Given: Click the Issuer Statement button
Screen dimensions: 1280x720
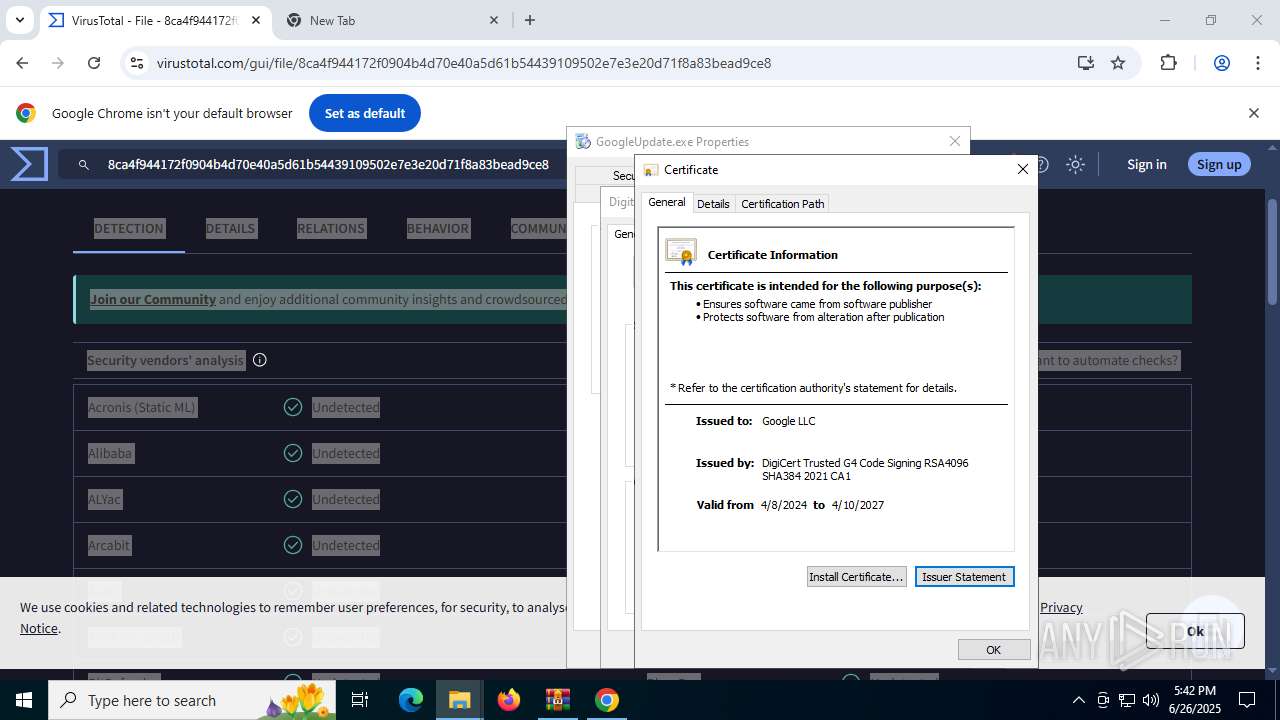Looking at the screenshot, I should [x=964, y=577].
